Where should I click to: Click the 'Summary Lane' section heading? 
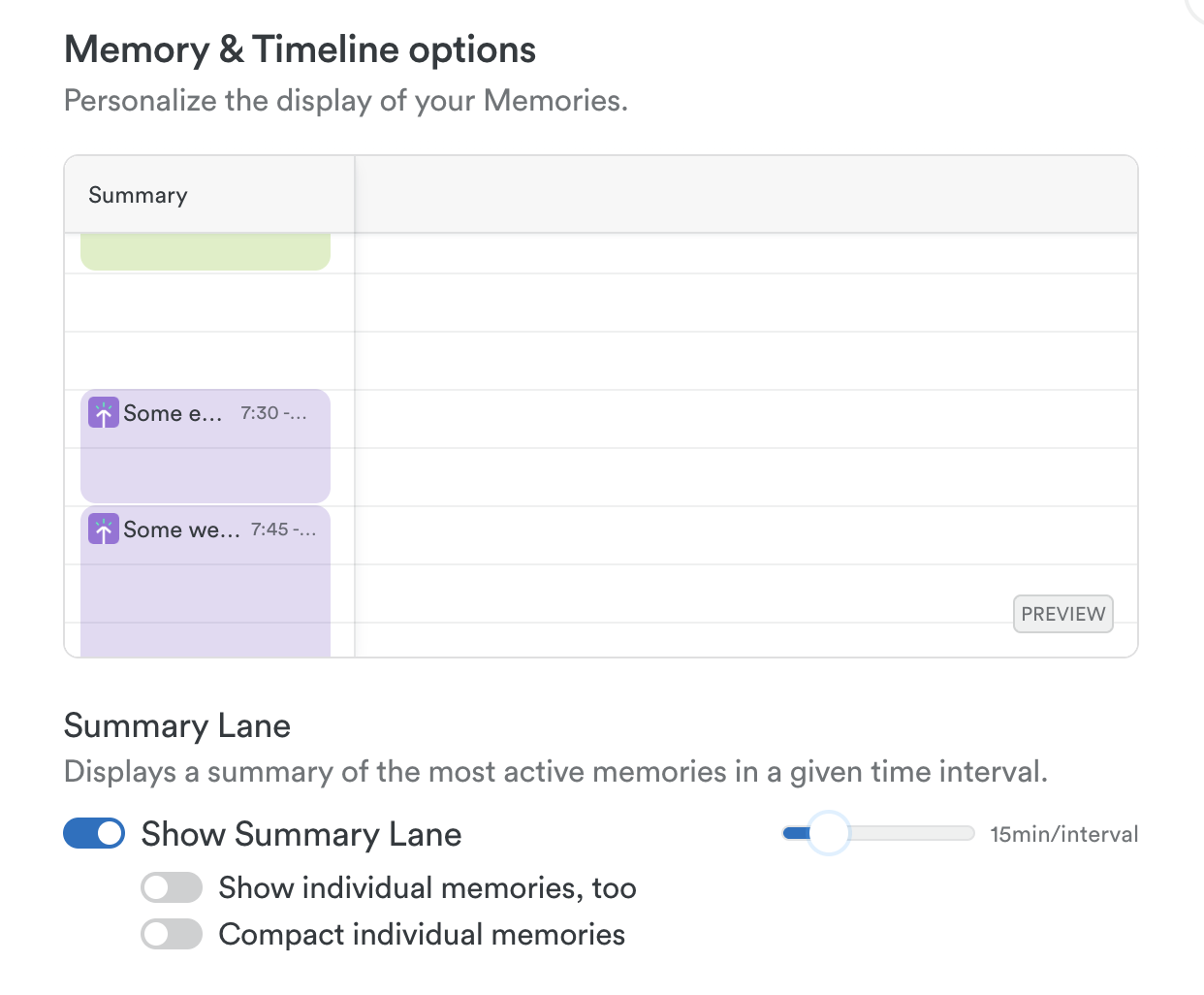pos(177,725)
